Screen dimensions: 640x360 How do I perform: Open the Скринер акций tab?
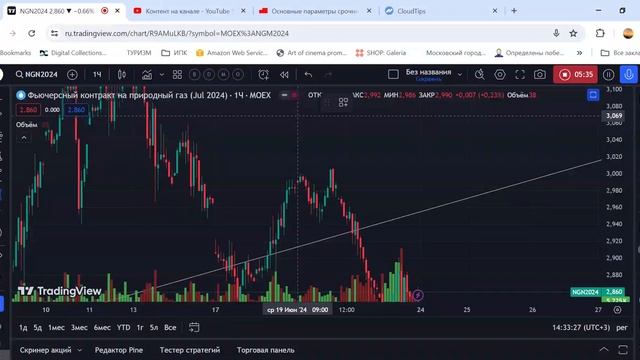(45, 350)
